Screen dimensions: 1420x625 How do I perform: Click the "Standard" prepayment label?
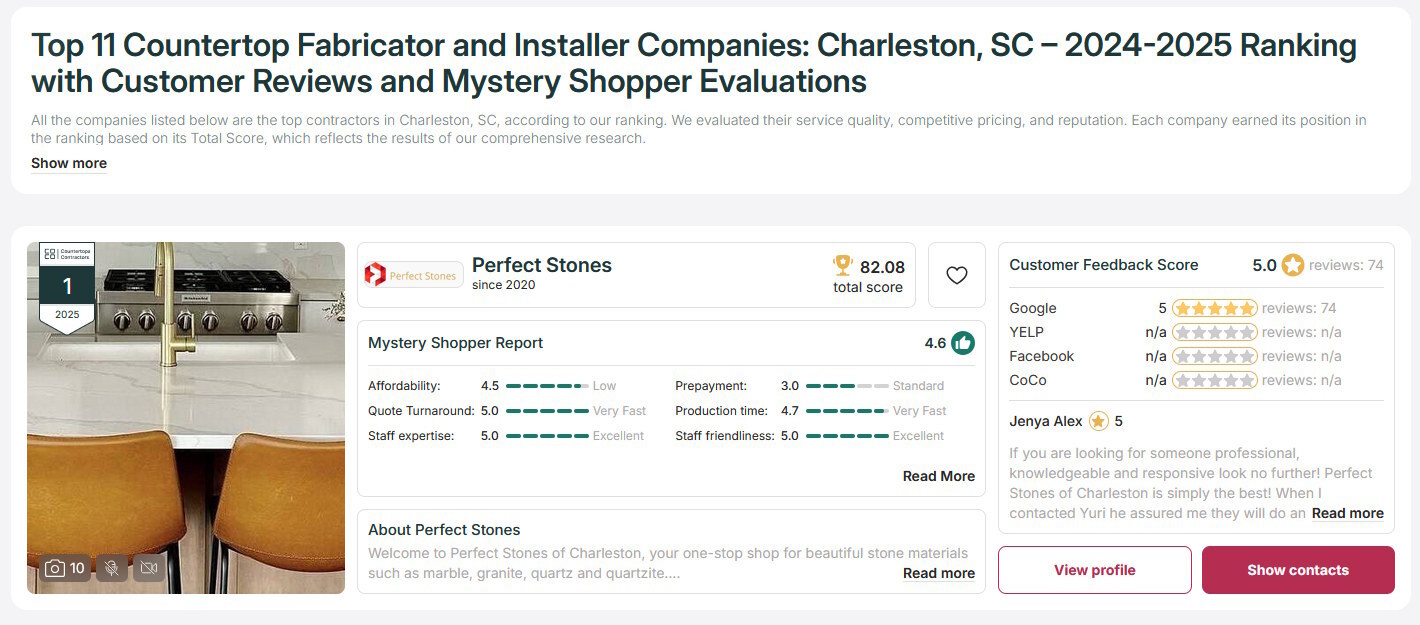(x=918, y=386)
